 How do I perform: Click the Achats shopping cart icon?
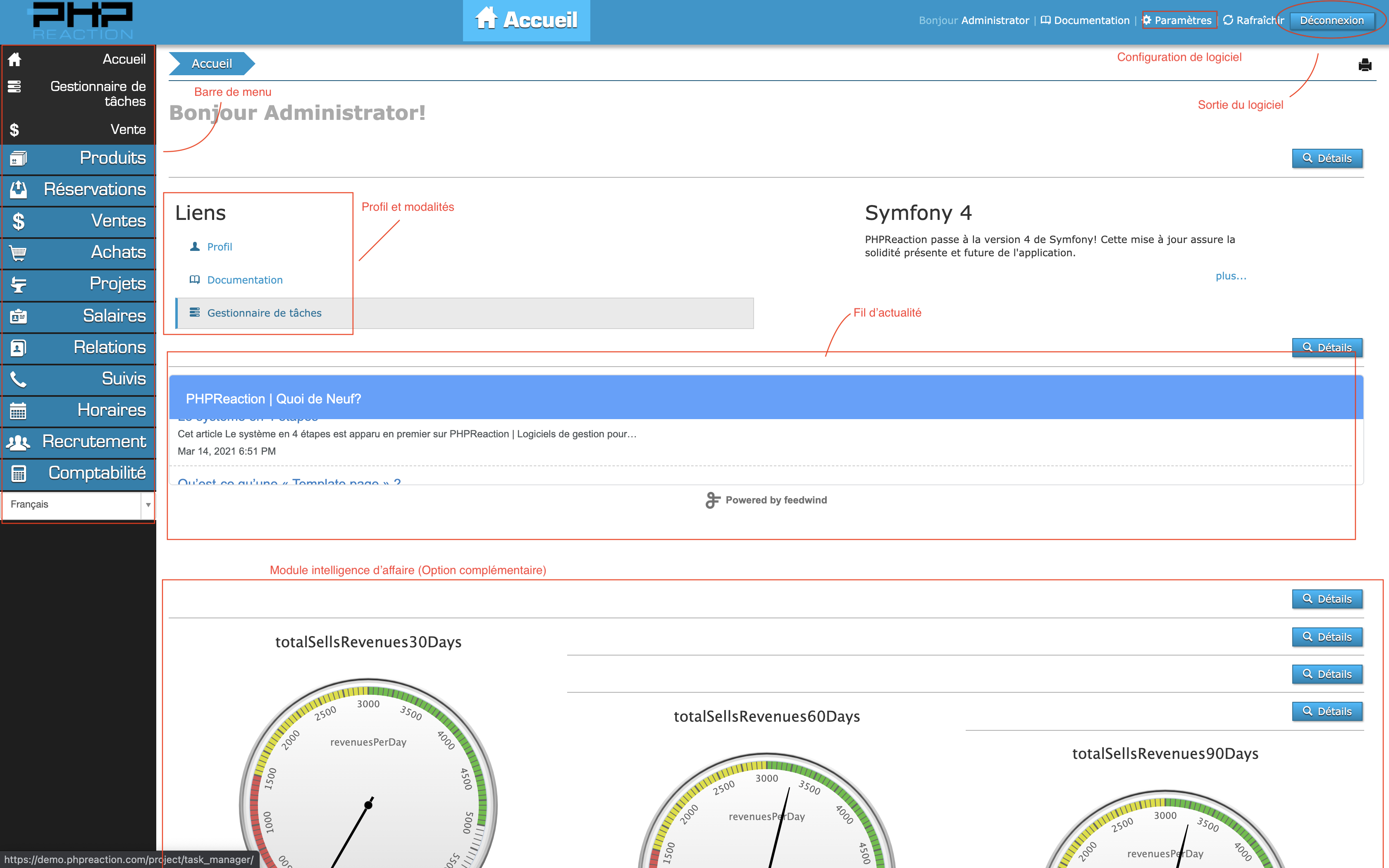[18, 253]
